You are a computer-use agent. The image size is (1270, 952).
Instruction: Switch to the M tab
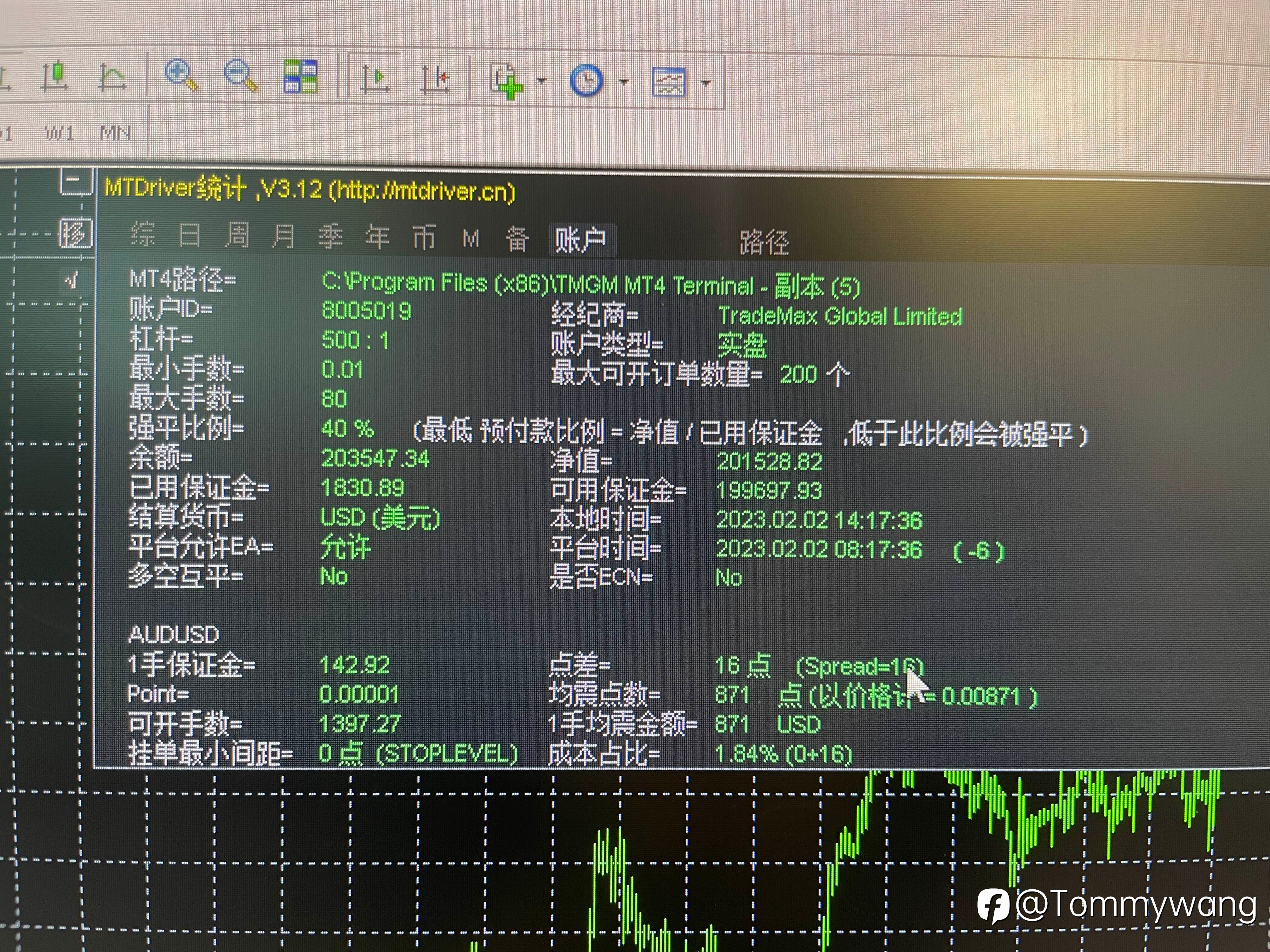pos(471,238)
